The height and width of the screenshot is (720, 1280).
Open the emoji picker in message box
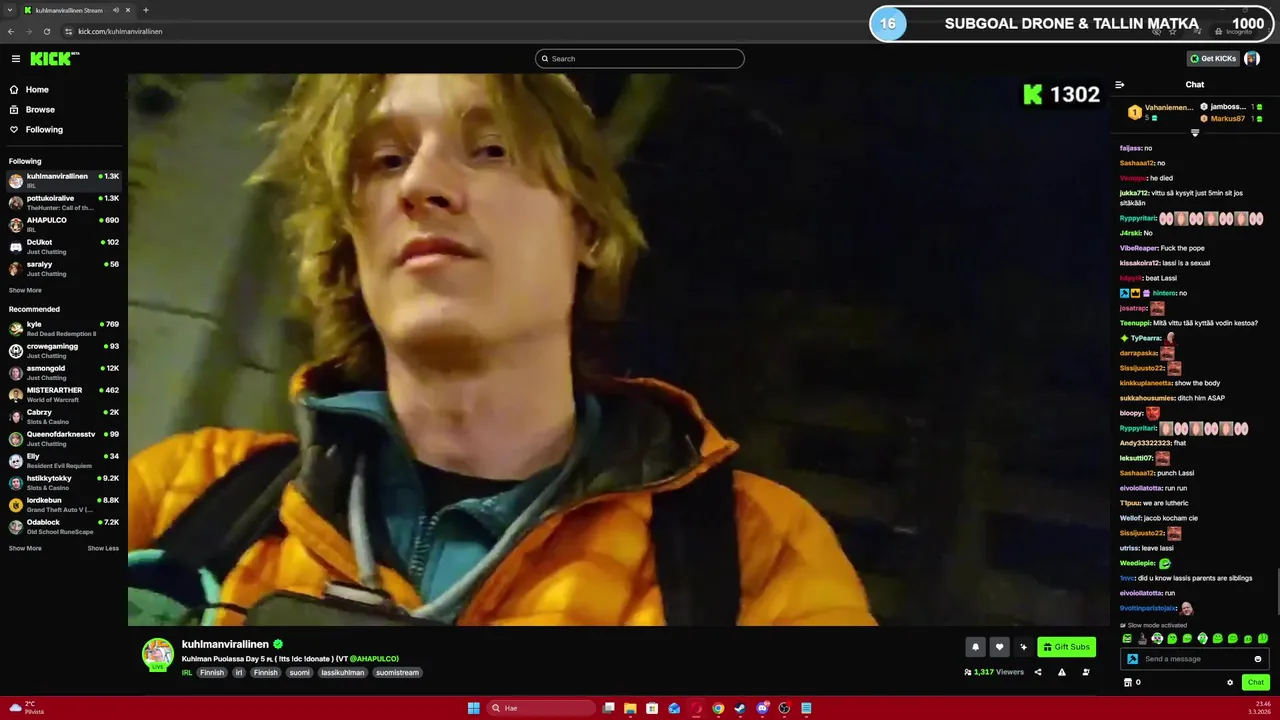click(x=1258, y=659)
